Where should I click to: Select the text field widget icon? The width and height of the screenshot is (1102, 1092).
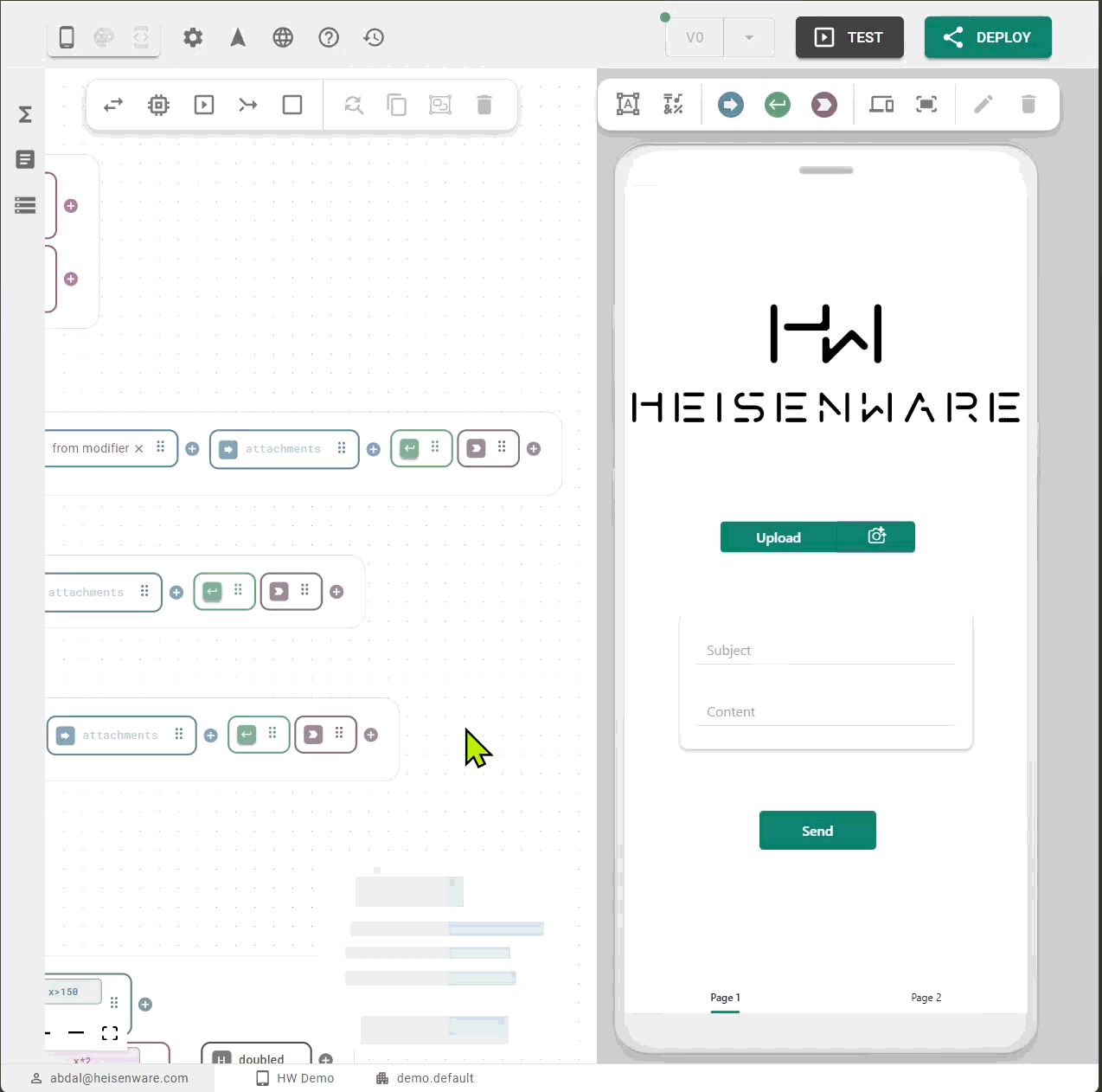[628, 105]
